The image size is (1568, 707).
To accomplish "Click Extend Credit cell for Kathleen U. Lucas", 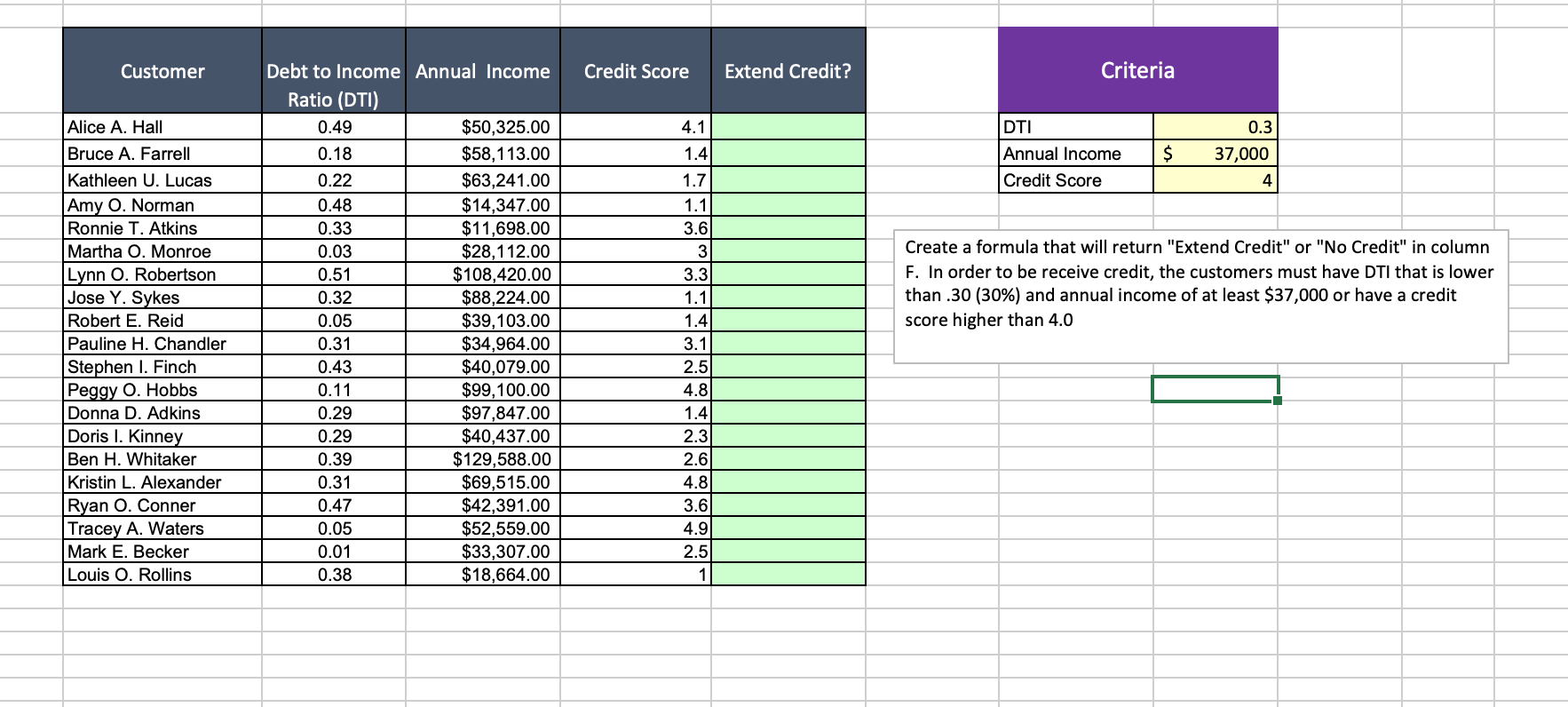I will [788, 180].
